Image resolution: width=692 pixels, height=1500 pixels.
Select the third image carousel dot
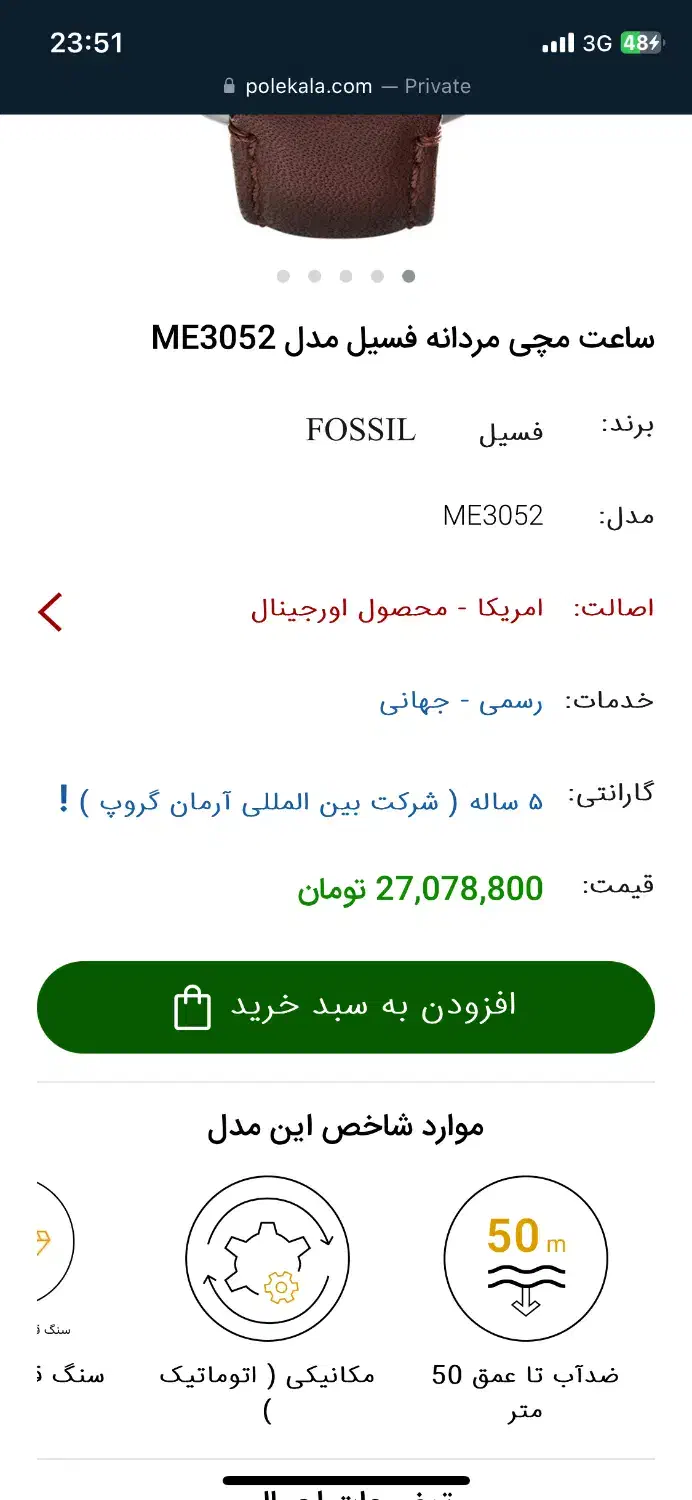(346, 276)
